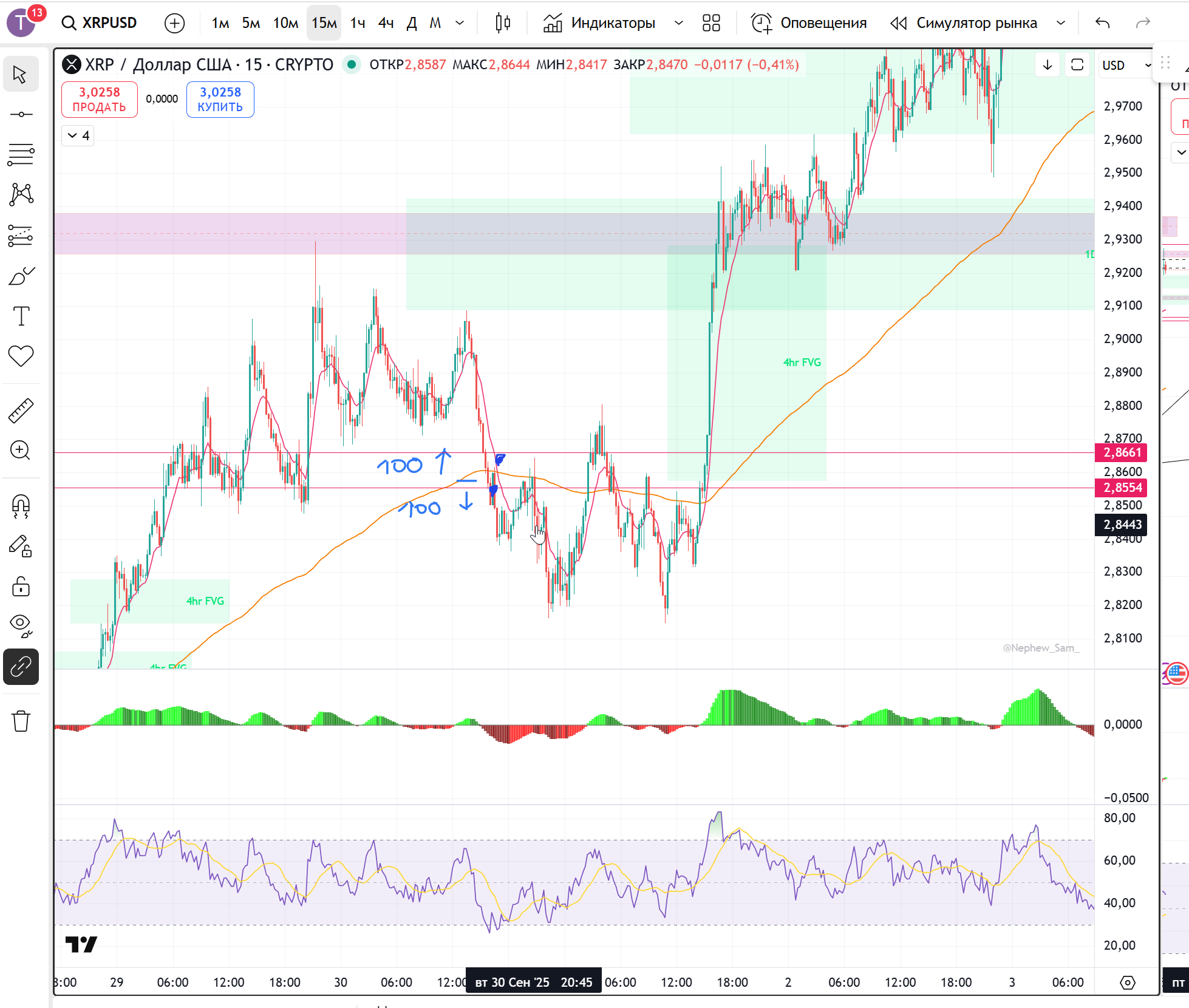
Task: Select the Text drawing tool
Action: click(x=21, y=316)
